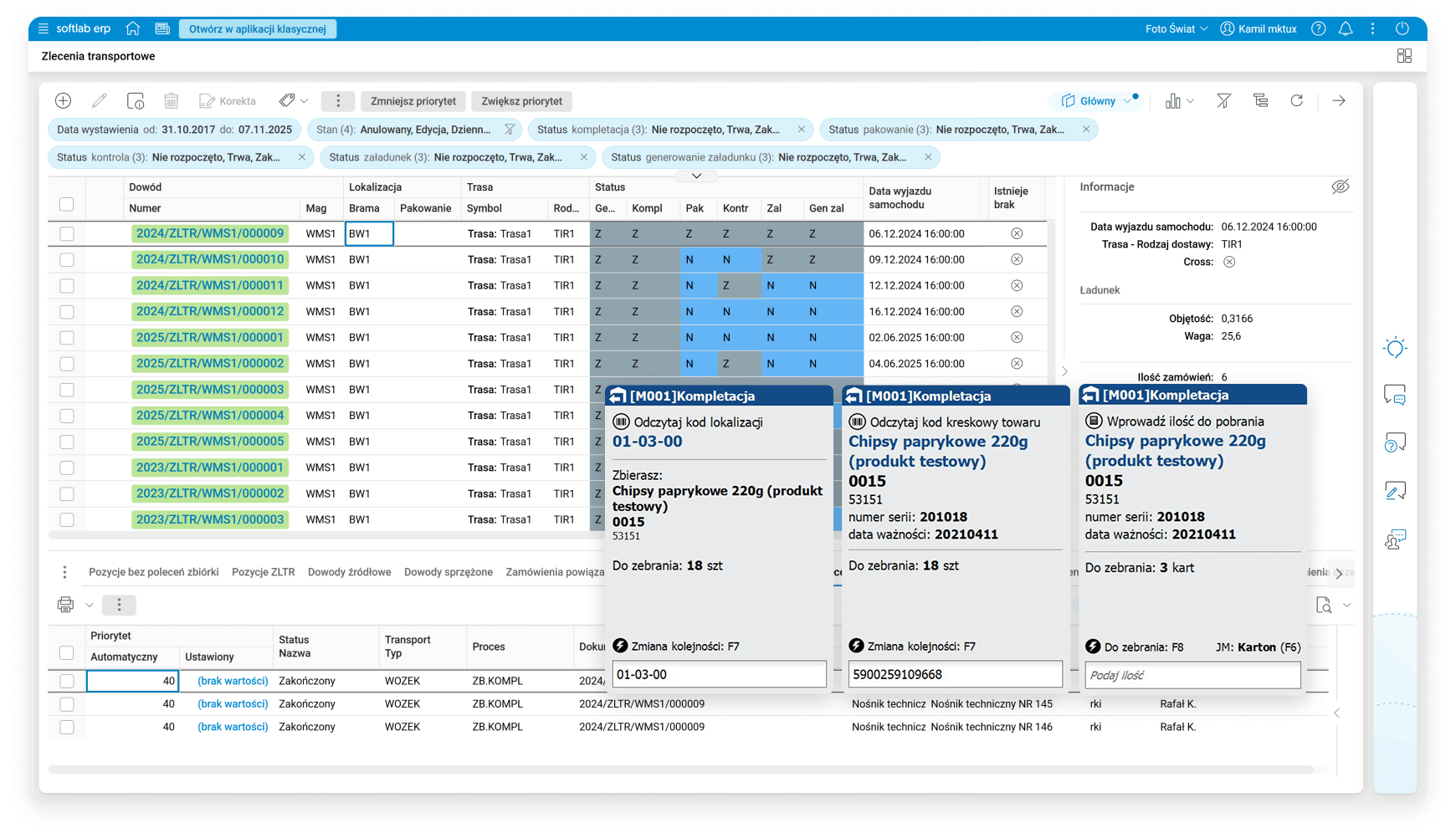
Task: Click the printer icon in lower panel
Action: pos(65,605)
